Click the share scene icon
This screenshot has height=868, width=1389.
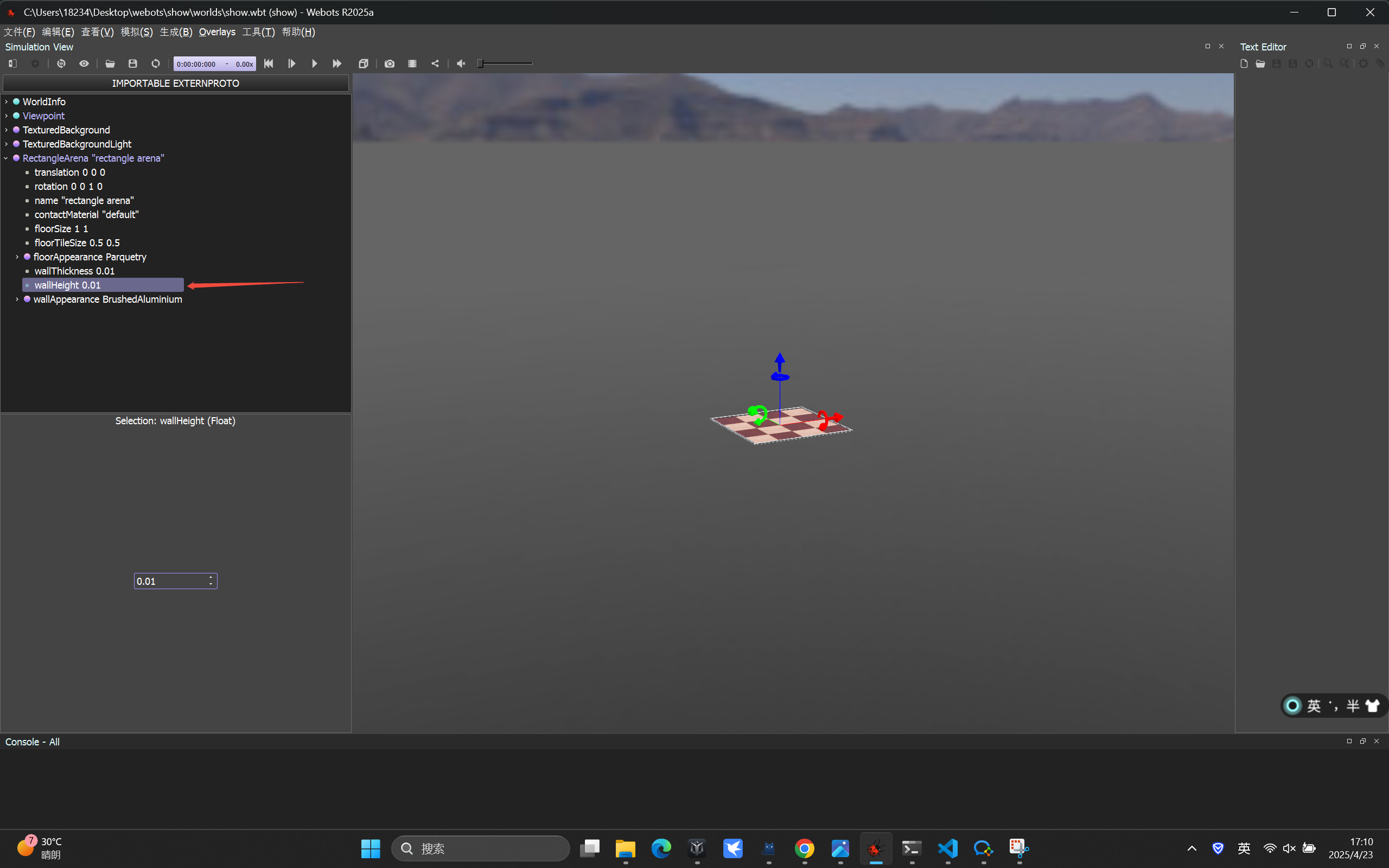coord(435,63)
